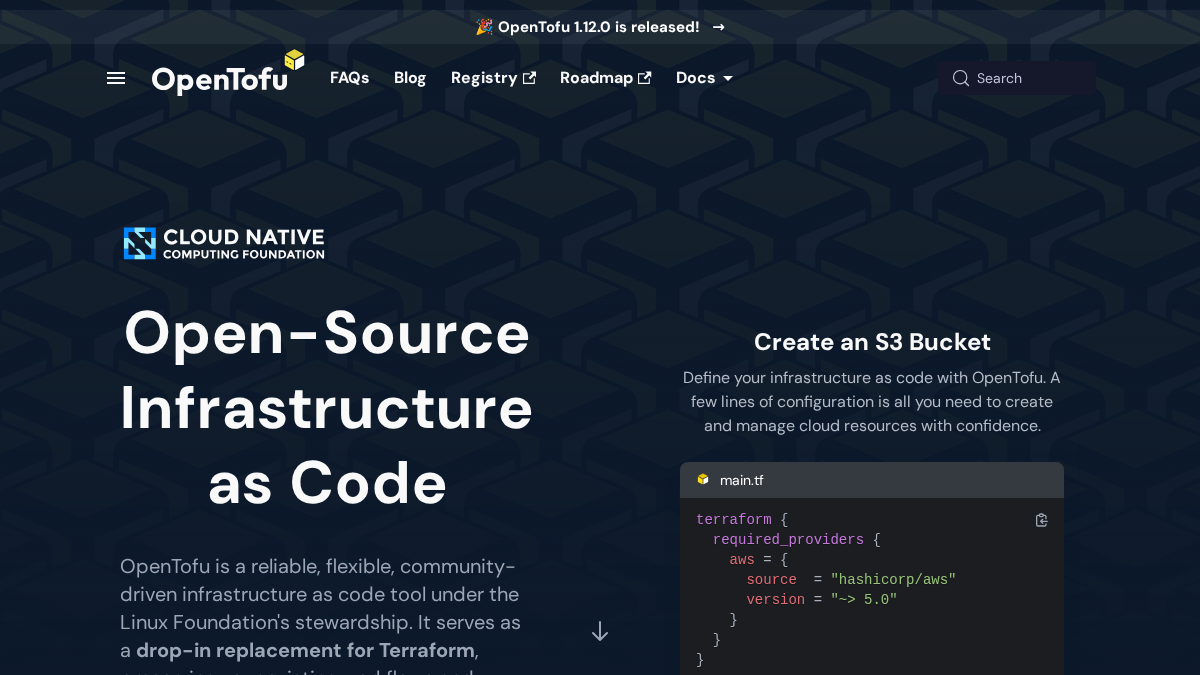Click the external-link icon beside Roadmap
The image size is (1200, 675).
click(644, 78)
